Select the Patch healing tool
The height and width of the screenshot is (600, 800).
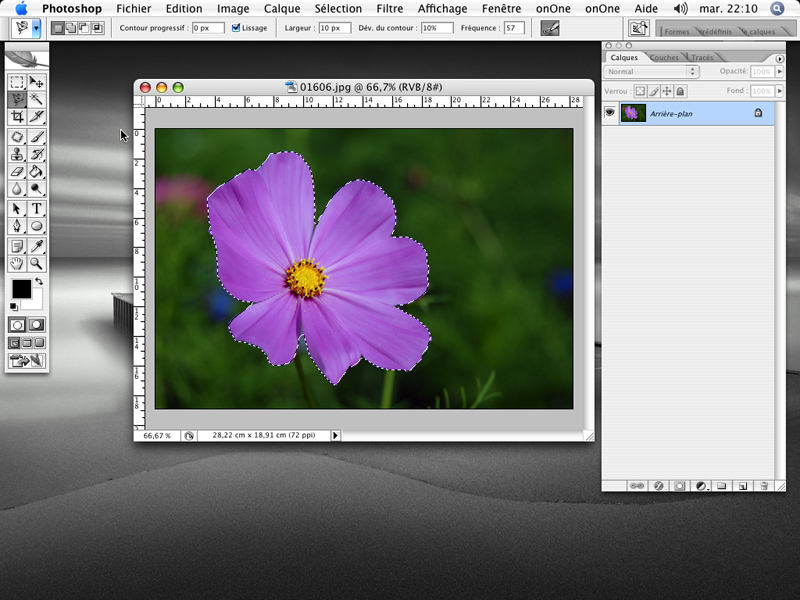(17, 137)
